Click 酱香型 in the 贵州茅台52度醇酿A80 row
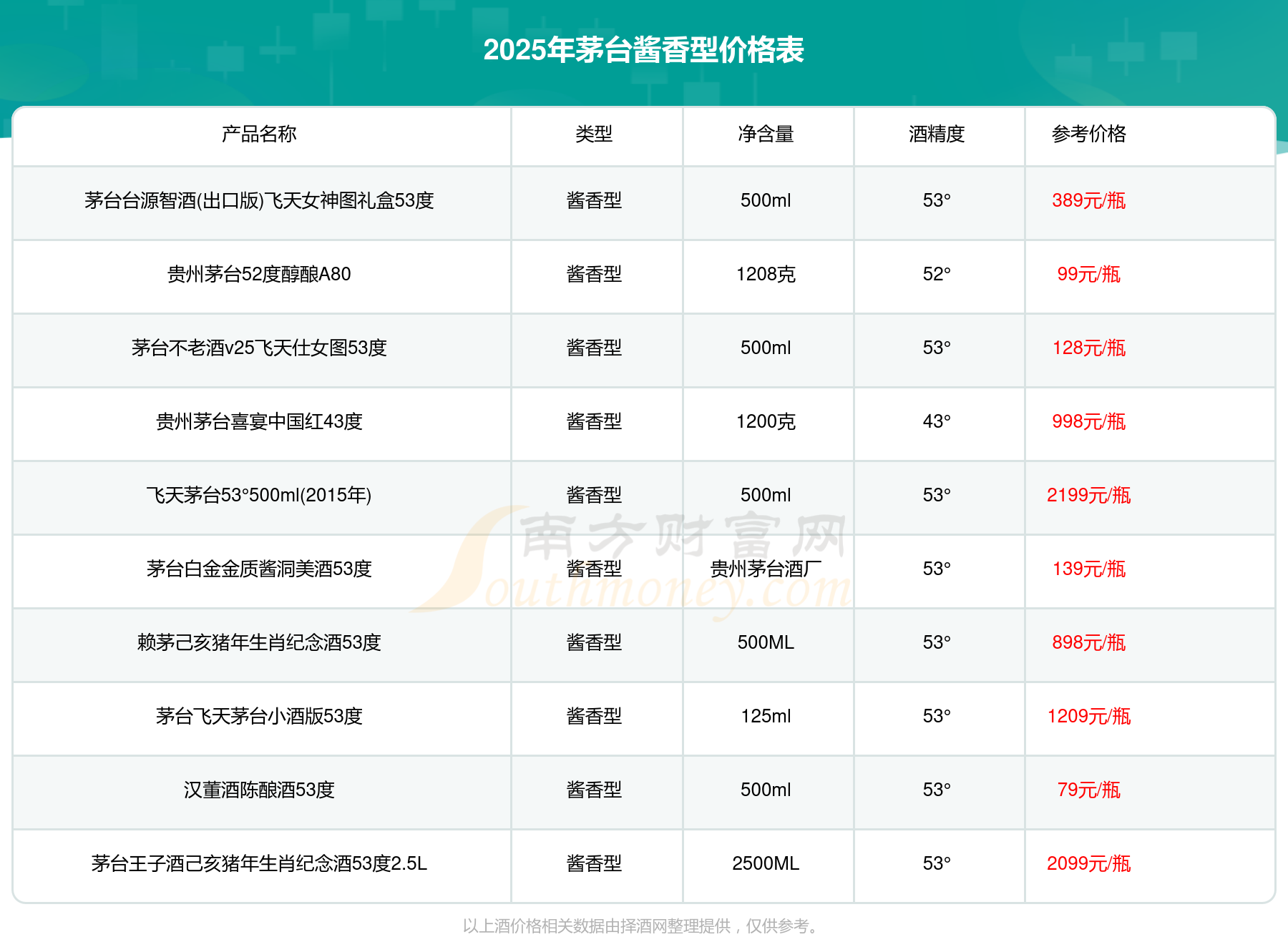The image size is (1288, 937). (x=594, y=274)
